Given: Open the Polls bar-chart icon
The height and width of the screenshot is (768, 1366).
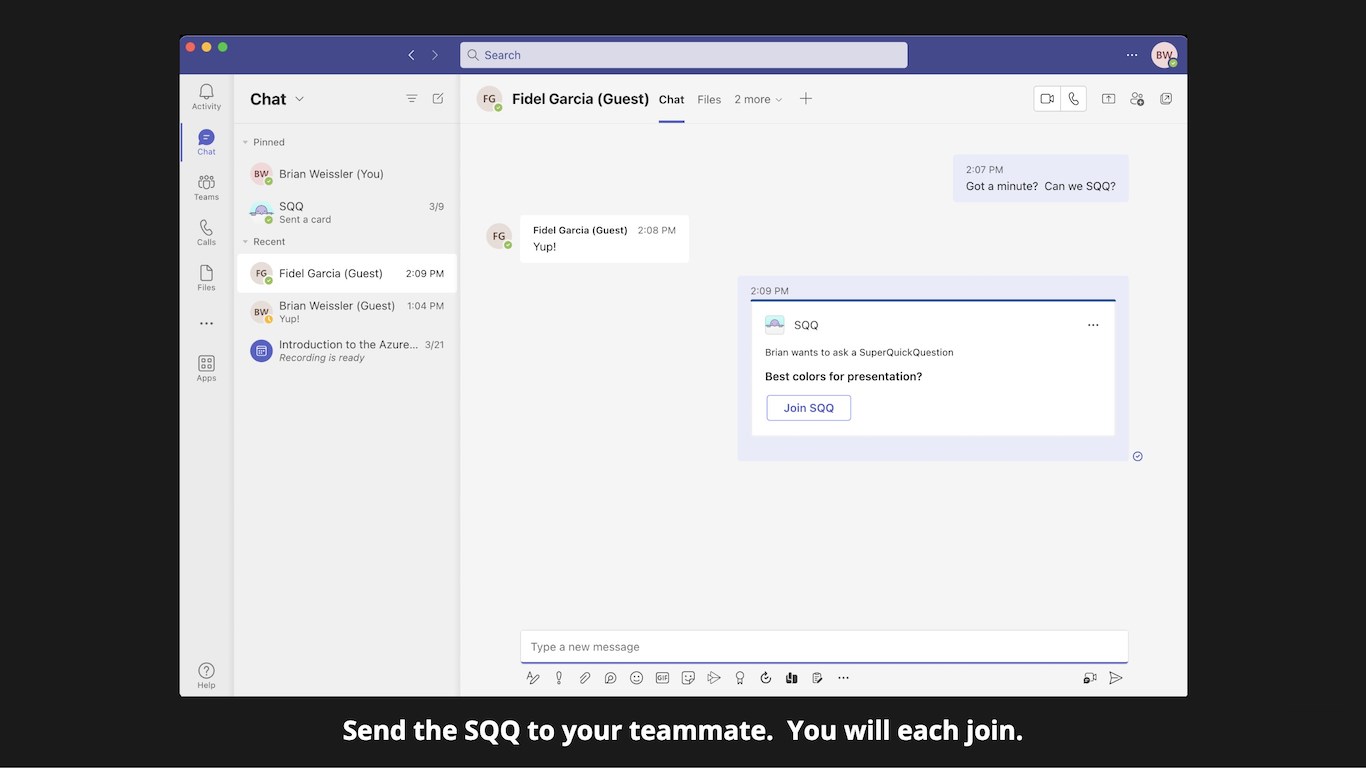Looking at the screenshot, I should 791,678.
